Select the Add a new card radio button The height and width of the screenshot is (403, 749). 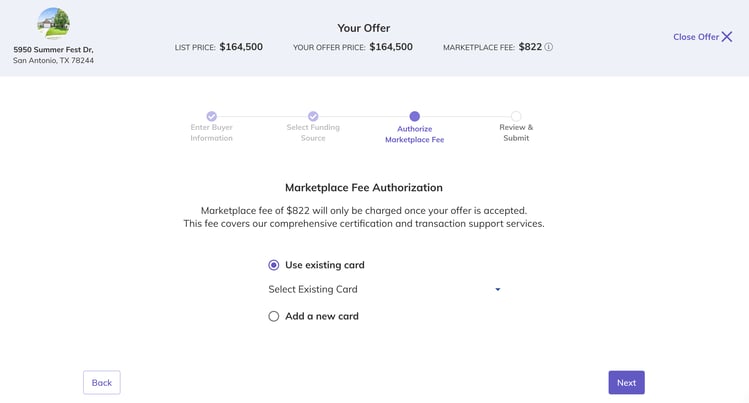click(274, 316)
